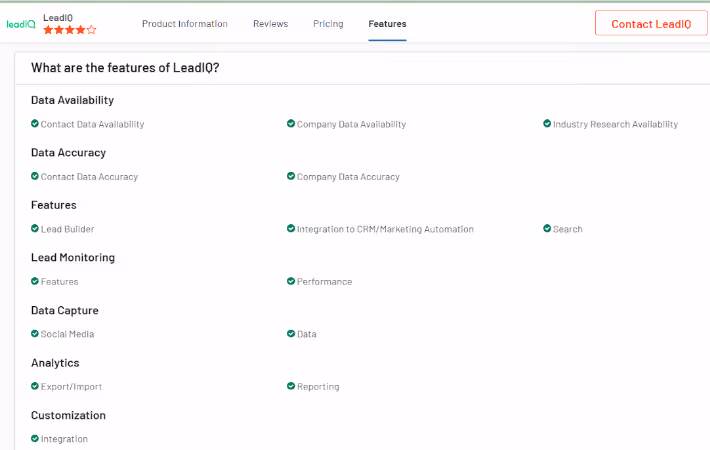
Task: Click 'Performance' feature text
Action: [x=325, y=282]
